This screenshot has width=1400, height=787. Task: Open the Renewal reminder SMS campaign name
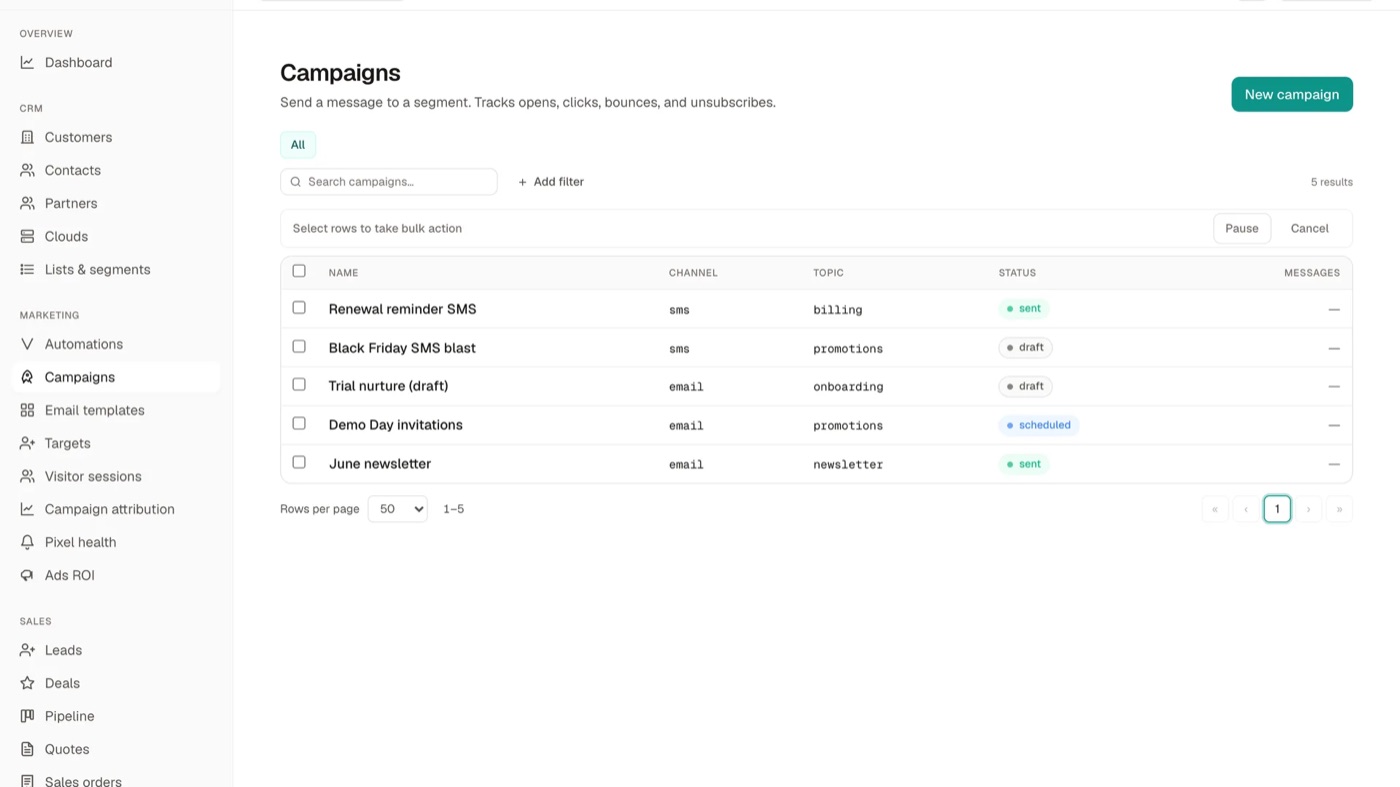coord(402,309)
